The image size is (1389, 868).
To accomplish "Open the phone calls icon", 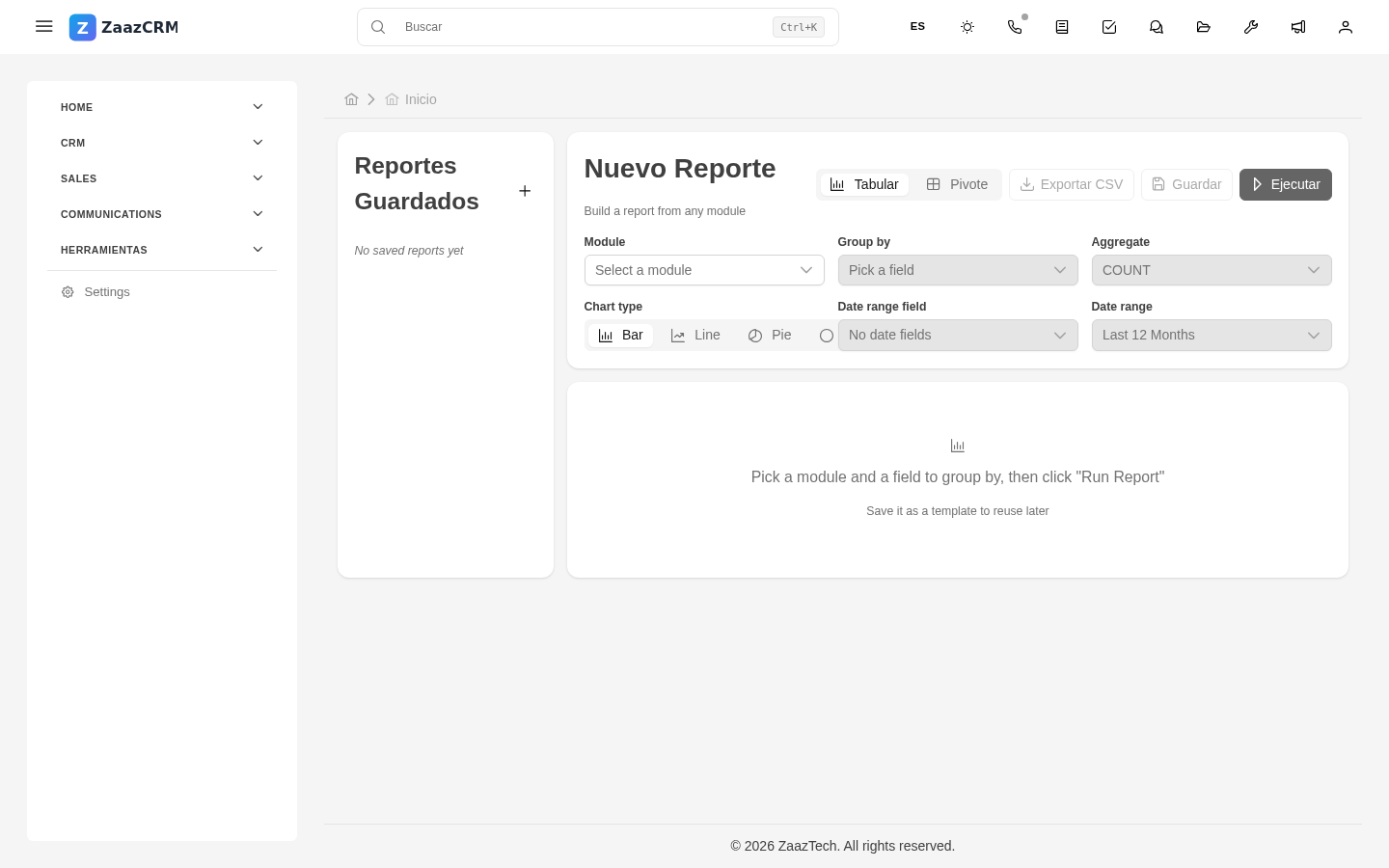I will click(x=1015, y=27).
